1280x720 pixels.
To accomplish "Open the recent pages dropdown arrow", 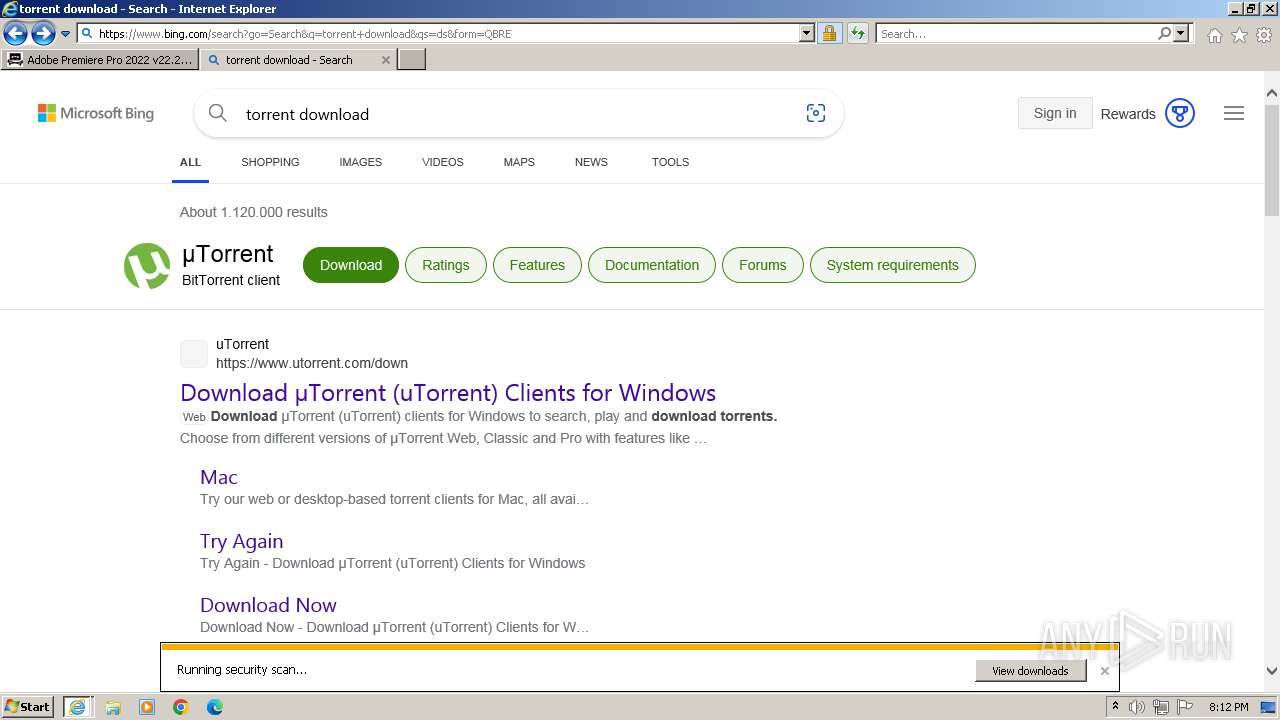I will pyautogui.click(x=66, y=34).
